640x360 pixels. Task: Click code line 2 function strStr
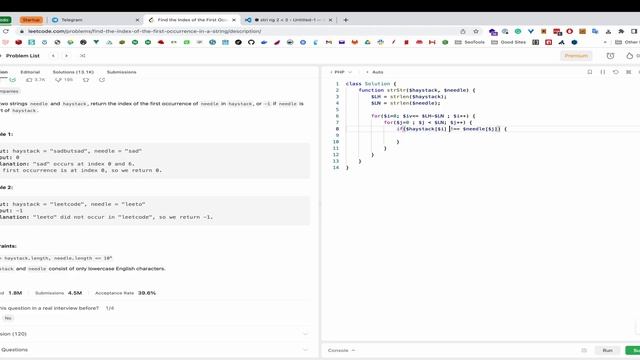pyautogui.click(x=417, y=90)
